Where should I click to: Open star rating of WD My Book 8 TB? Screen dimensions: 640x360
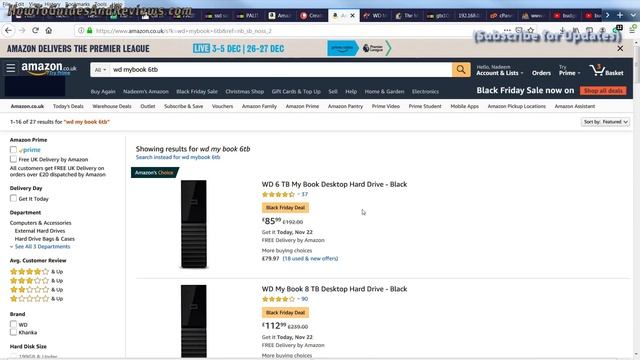pyautogui.click(x=278, y=299)
